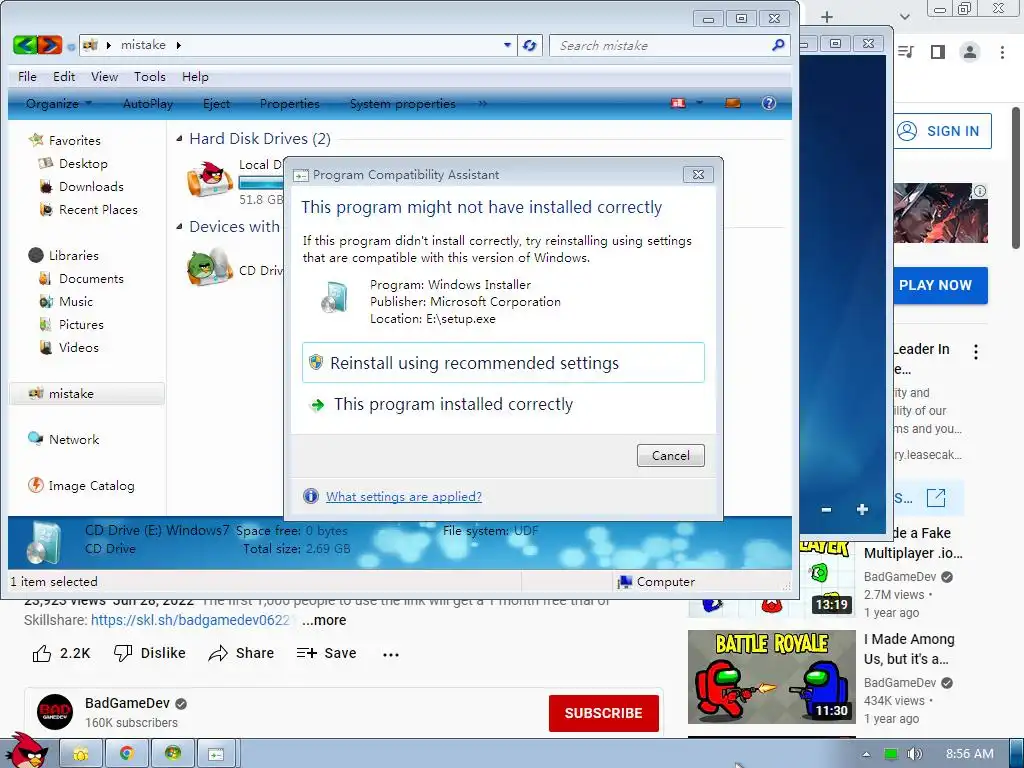Like the YouTube video
This screenshot has width=1024, height=768.
click(x=62, y=653)
